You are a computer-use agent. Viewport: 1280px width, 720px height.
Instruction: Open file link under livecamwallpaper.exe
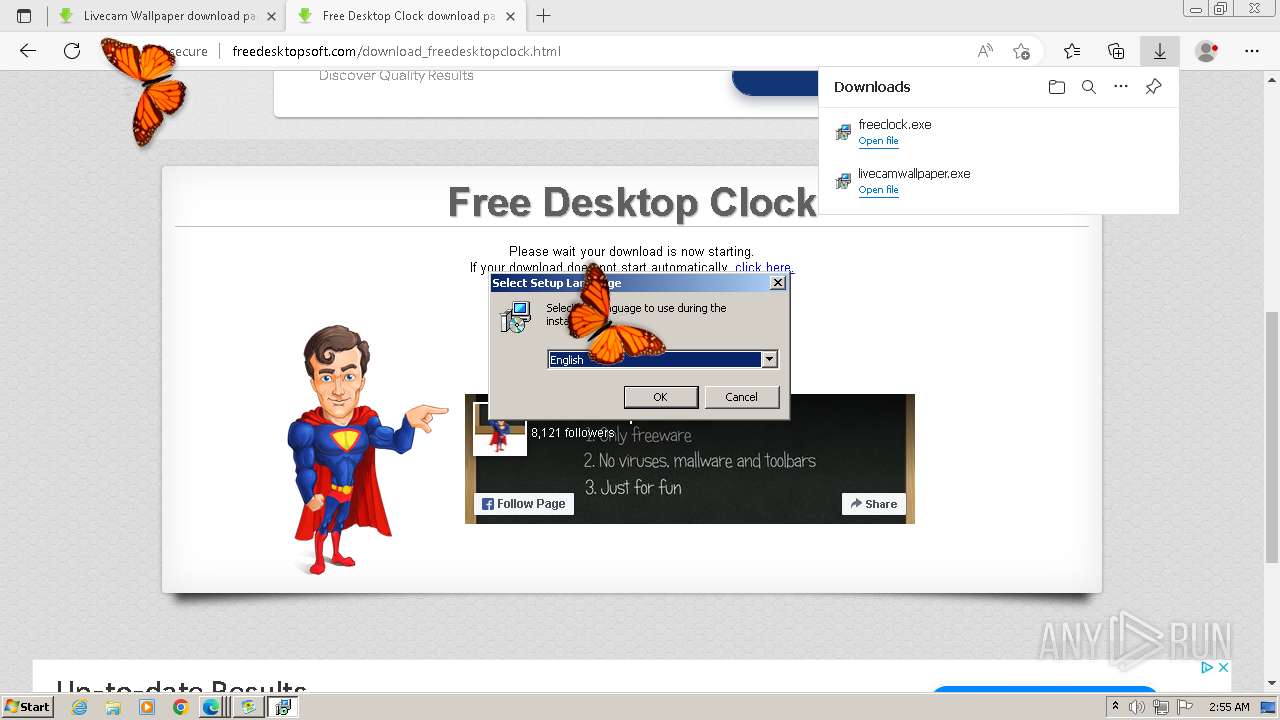coord(878,190)
